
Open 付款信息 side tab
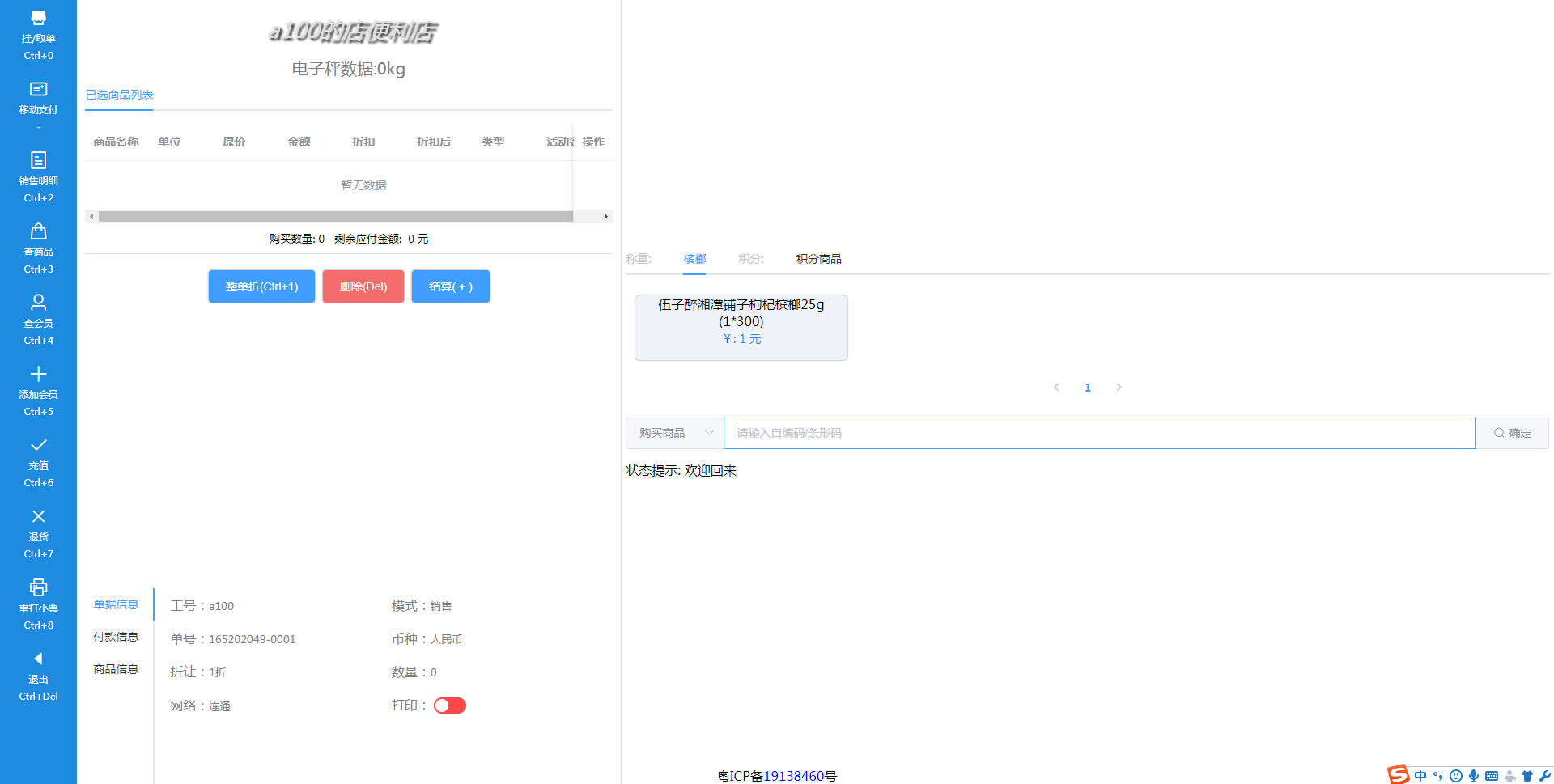pos(116,637)
